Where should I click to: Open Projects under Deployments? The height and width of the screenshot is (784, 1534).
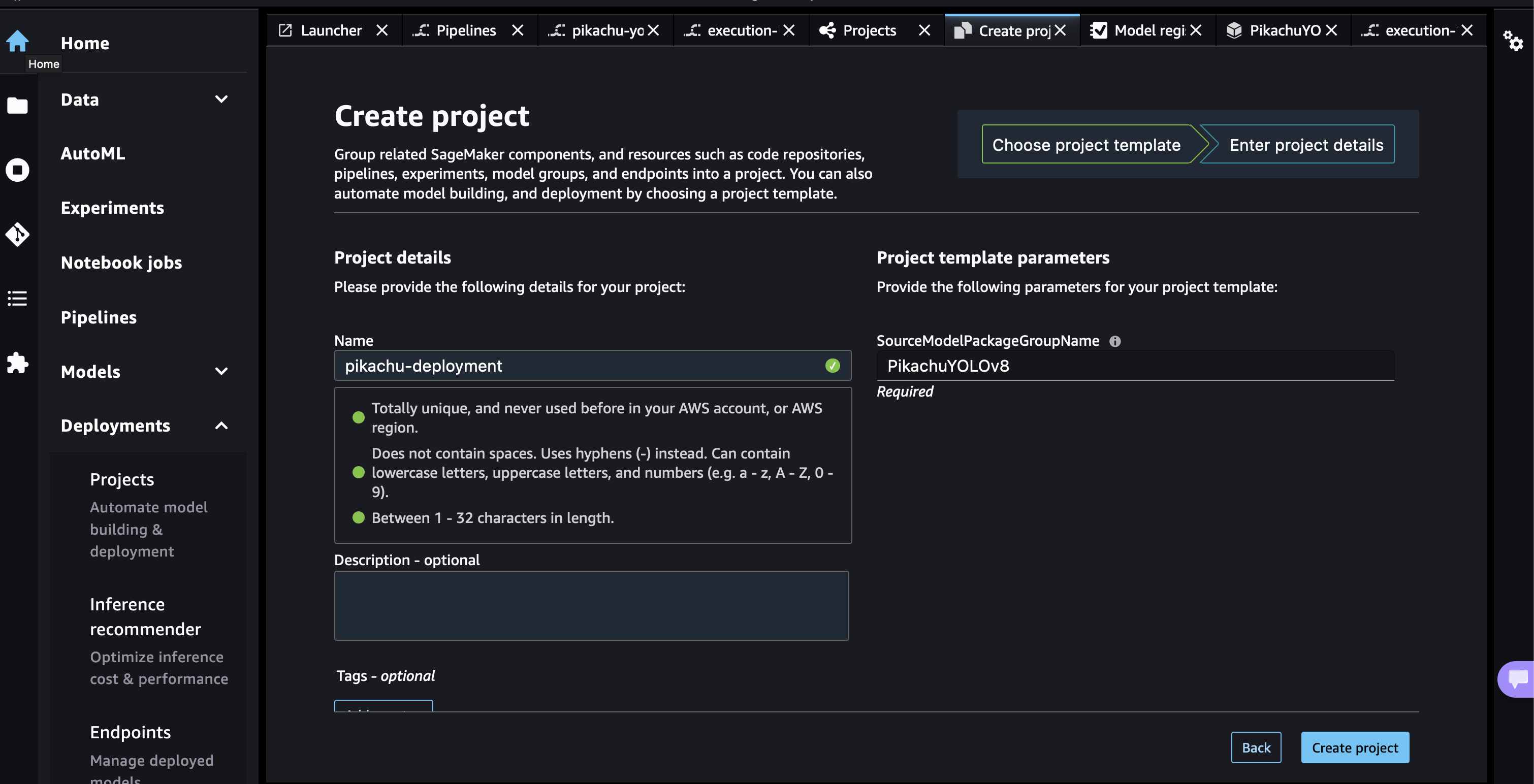pyautogui.click(x=121, y=479)
